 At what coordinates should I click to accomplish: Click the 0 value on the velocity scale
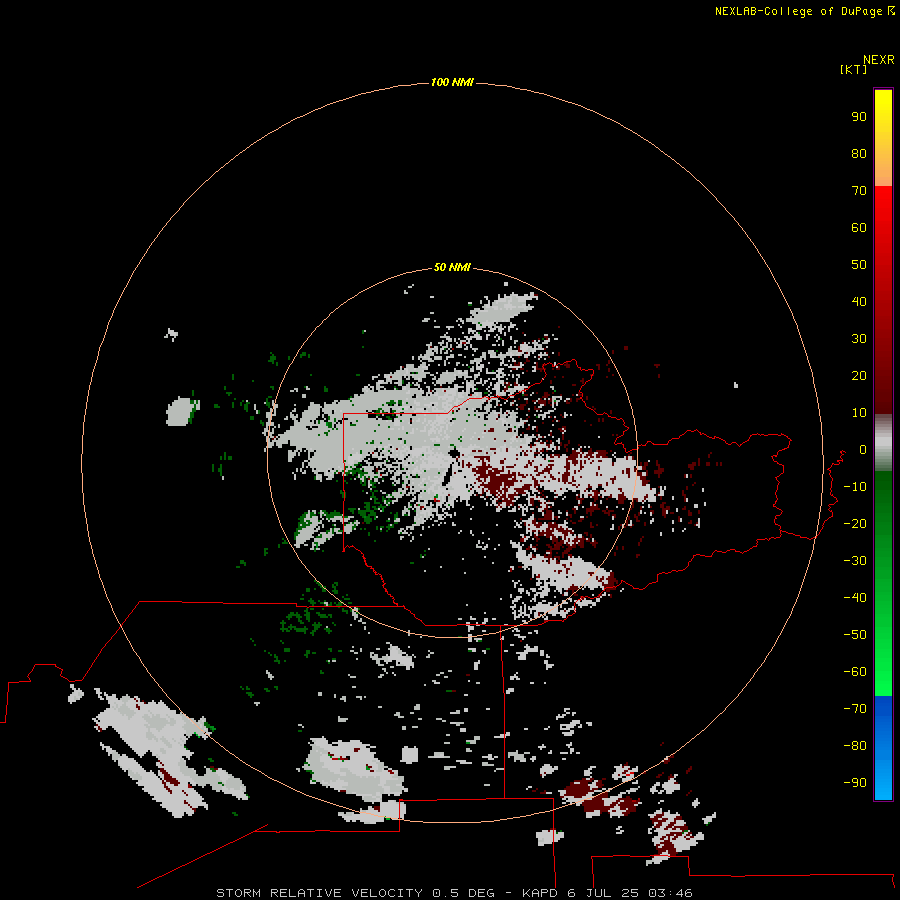point(863,450)
